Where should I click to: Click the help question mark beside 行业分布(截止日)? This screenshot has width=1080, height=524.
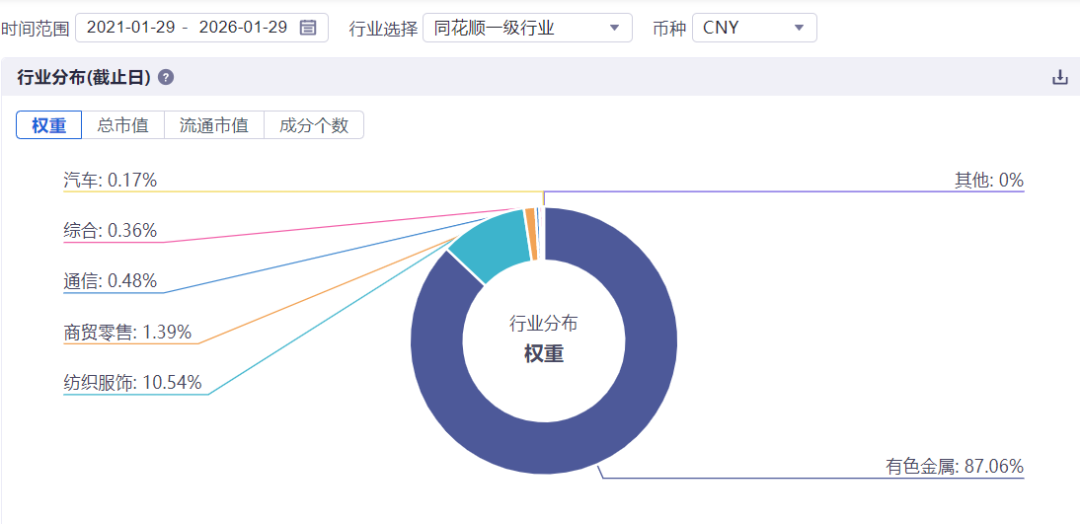pos(165,78)
